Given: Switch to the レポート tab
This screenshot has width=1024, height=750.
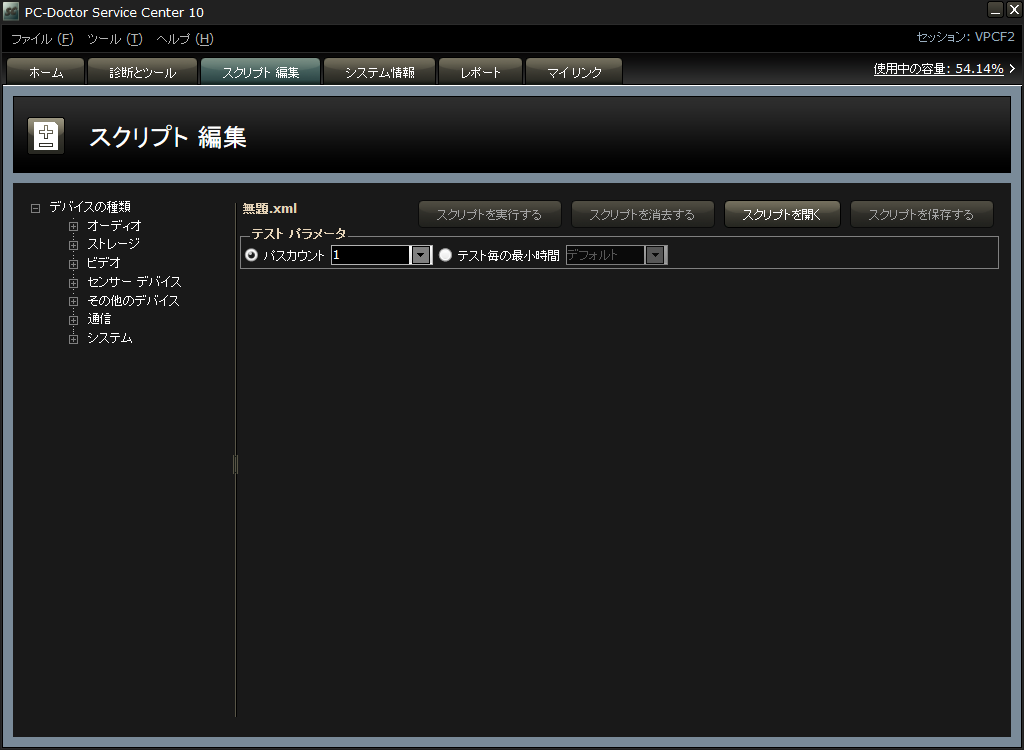Looking at the screenshot, I should click(x=481, y=72).
